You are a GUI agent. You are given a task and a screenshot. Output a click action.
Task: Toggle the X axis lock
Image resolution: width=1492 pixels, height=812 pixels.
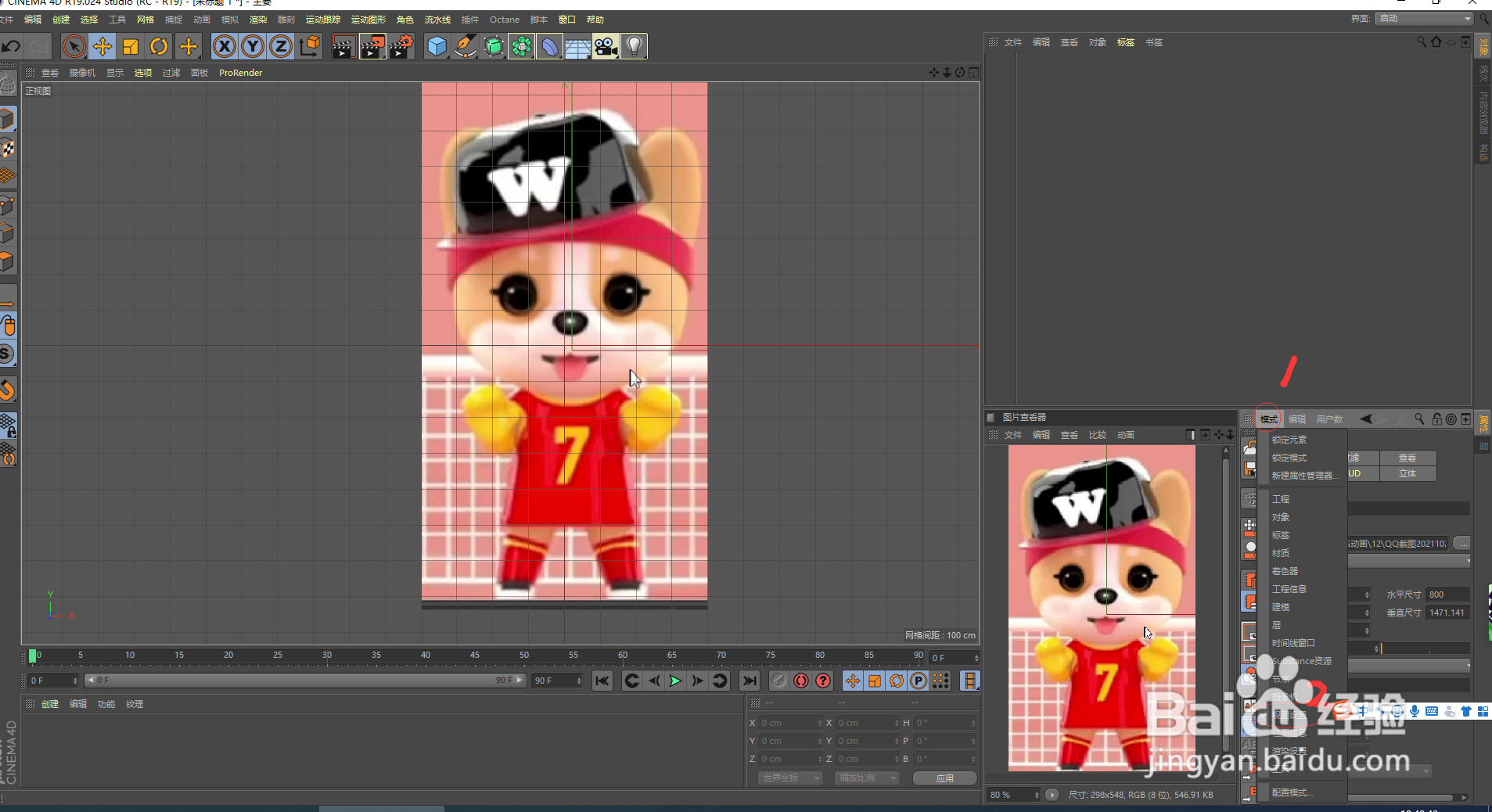click(225, 47)
